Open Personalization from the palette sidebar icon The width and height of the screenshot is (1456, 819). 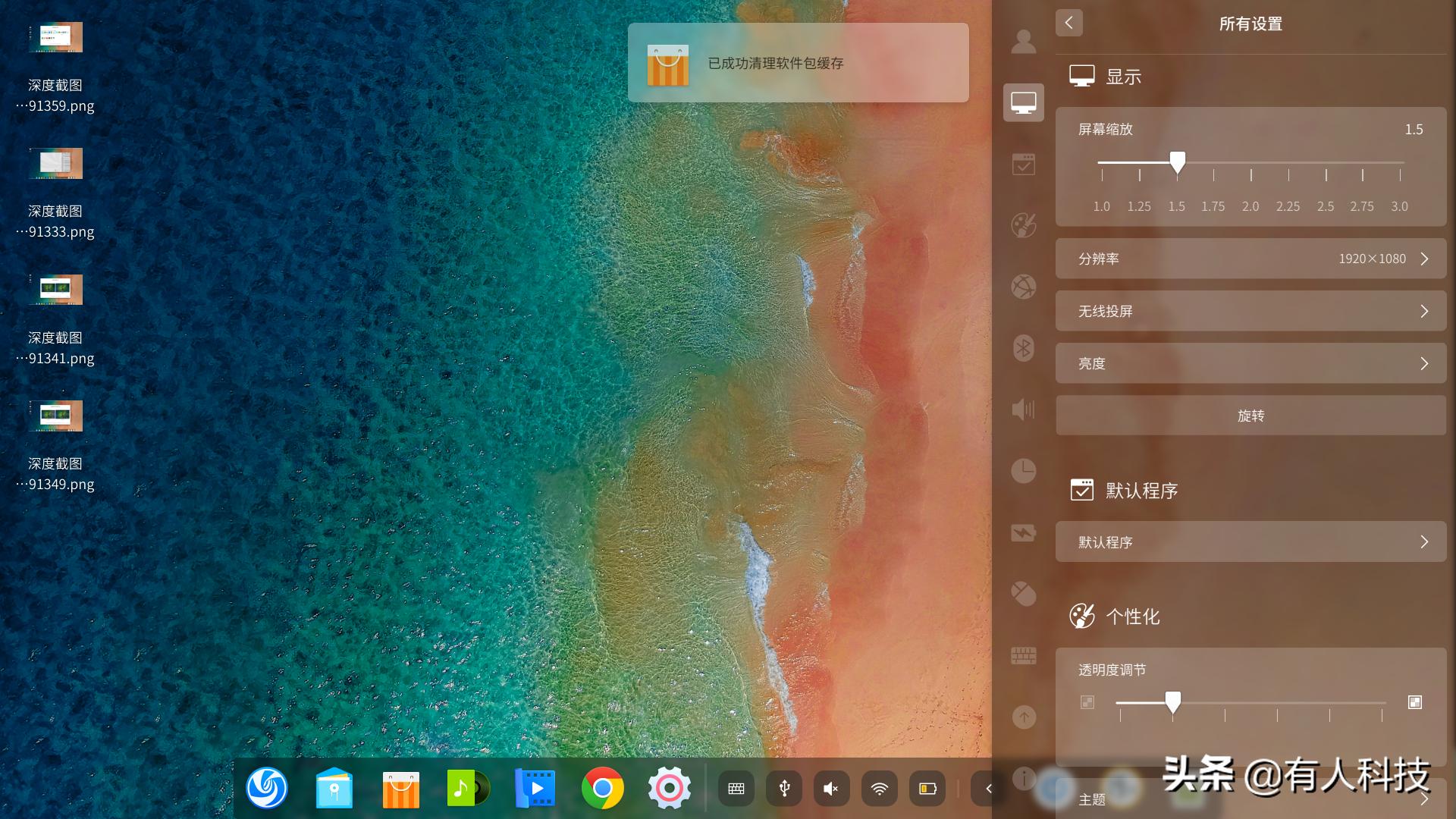[1023, 225]
